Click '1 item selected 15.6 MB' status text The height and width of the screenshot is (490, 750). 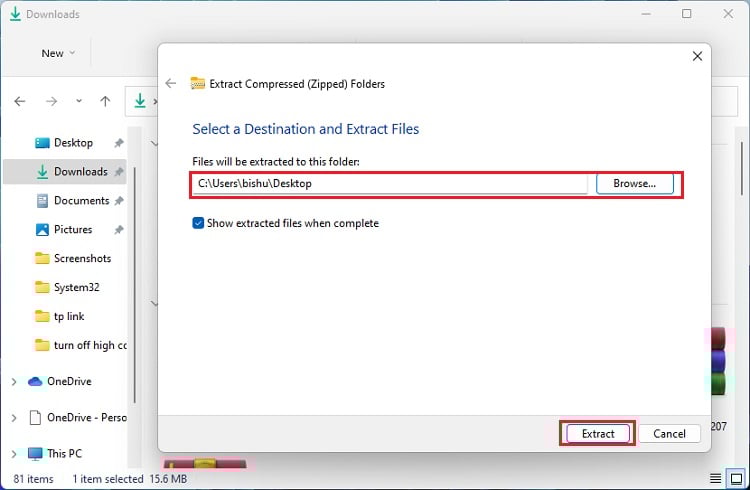tap(130, 479)
